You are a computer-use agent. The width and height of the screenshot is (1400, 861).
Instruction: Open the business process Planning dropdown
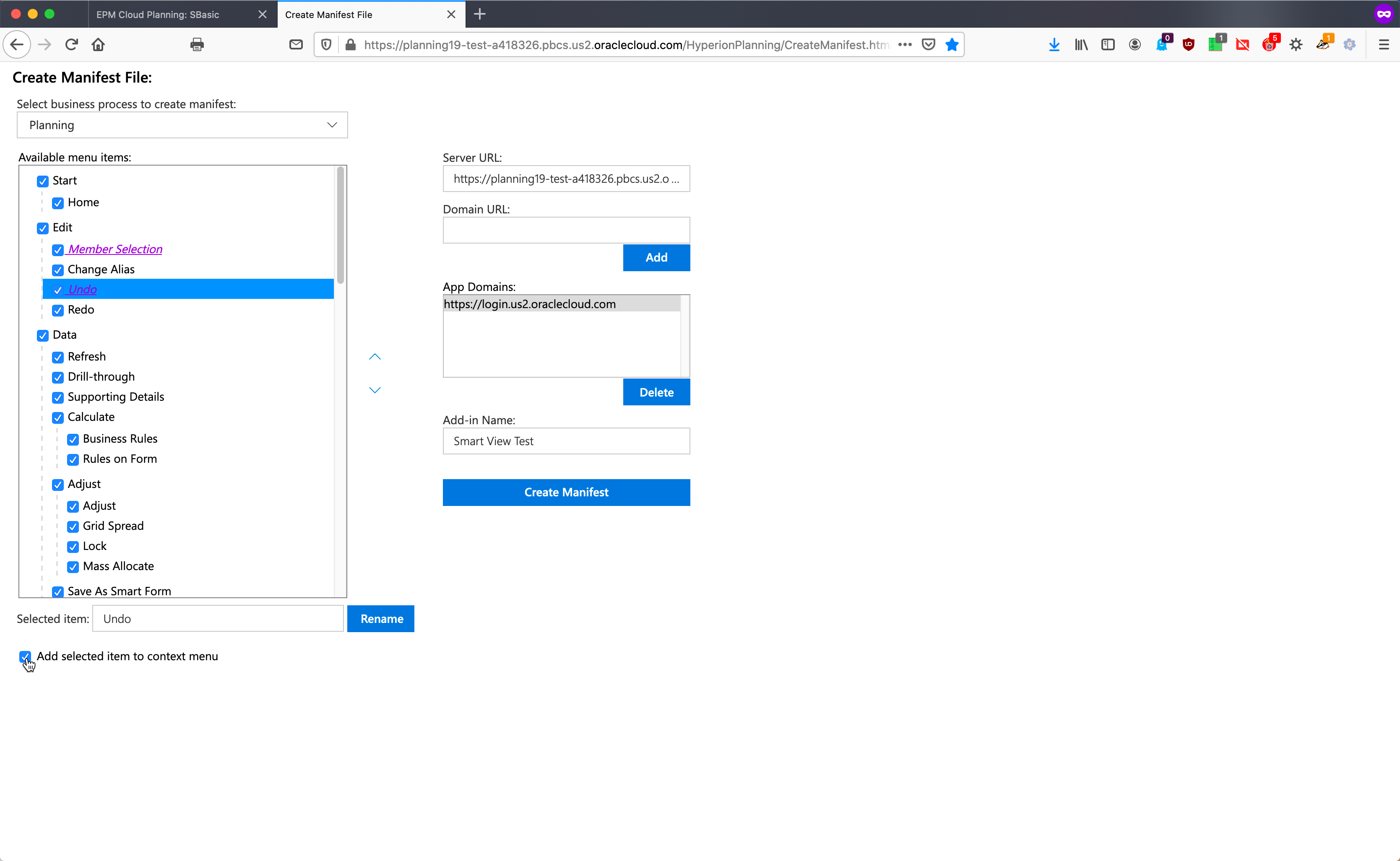[182, 125]
